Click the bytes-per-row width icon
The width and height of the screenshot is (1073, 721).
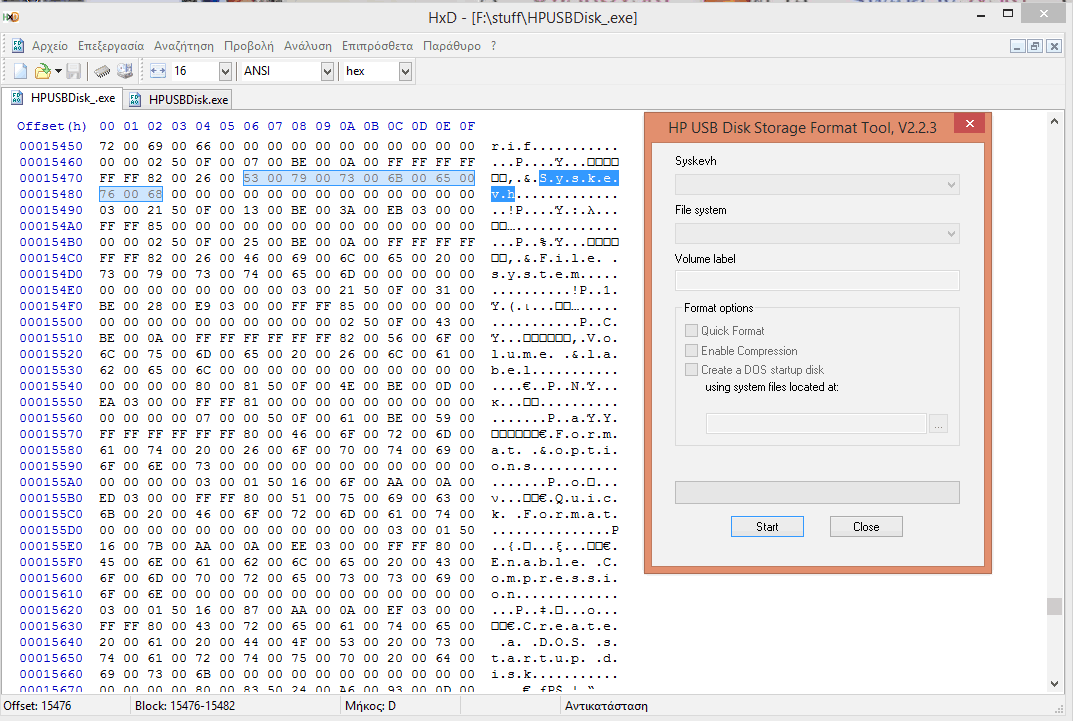coord(158,71)
